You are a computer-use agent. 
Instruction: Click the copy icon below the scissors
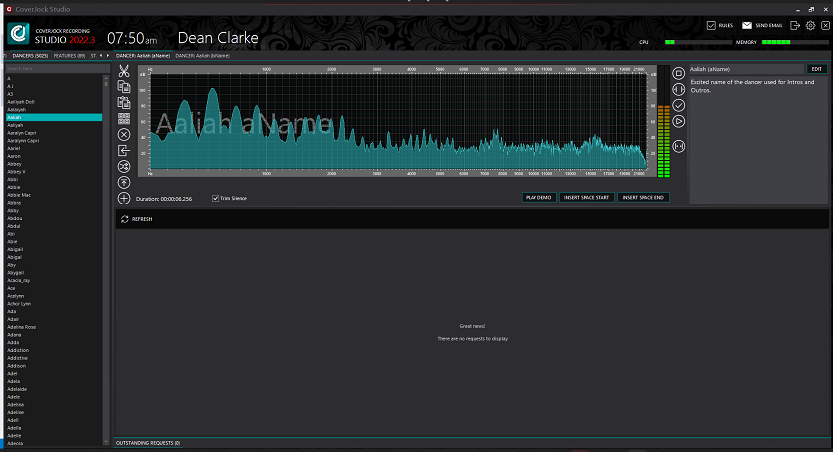(124, 87)
